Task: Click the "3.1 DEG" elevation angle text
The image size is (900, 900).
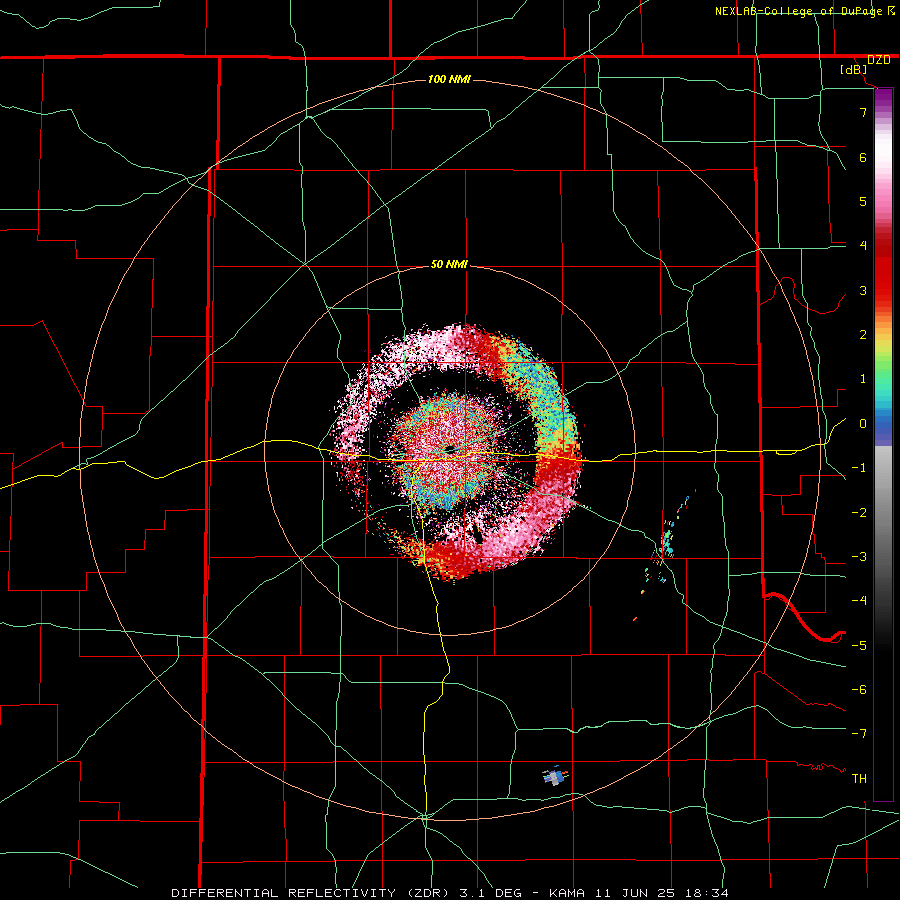Action: point(490,893)
